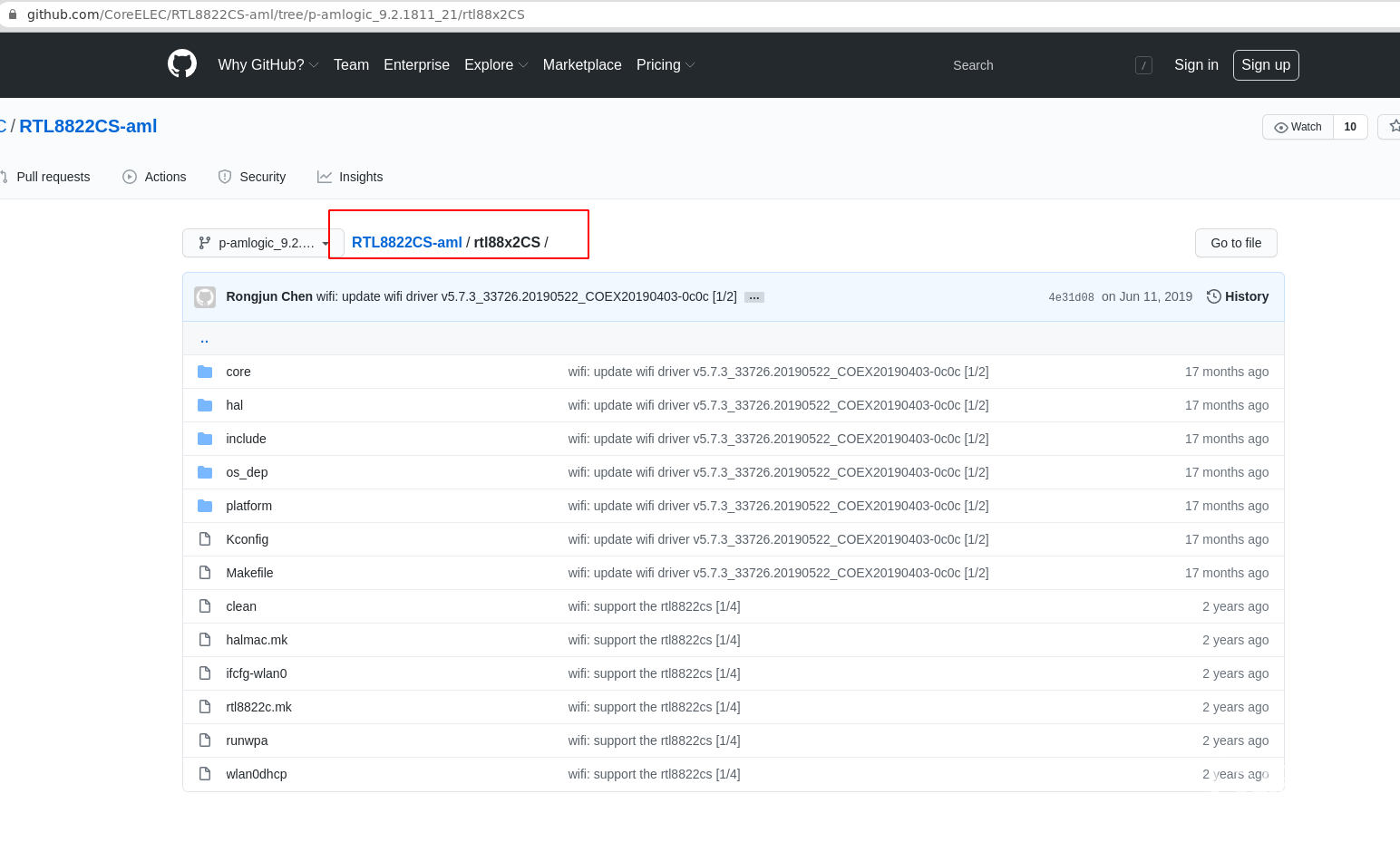Open the os_dep directory name
The height and width of the screenshot is (842, 1400).
[x=247, y=472]
